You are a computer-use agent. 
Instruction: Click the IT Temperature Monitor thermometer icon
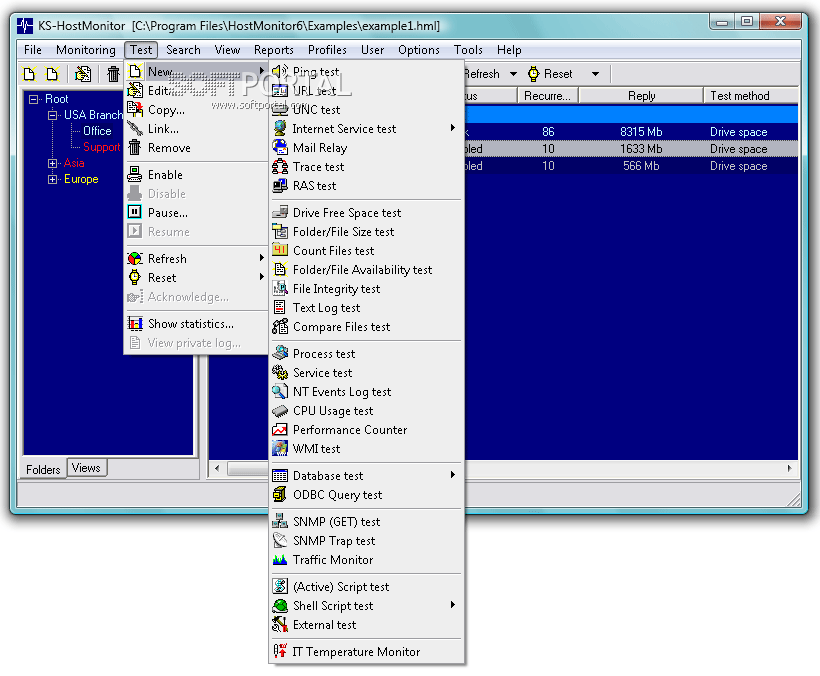(280, 651)
